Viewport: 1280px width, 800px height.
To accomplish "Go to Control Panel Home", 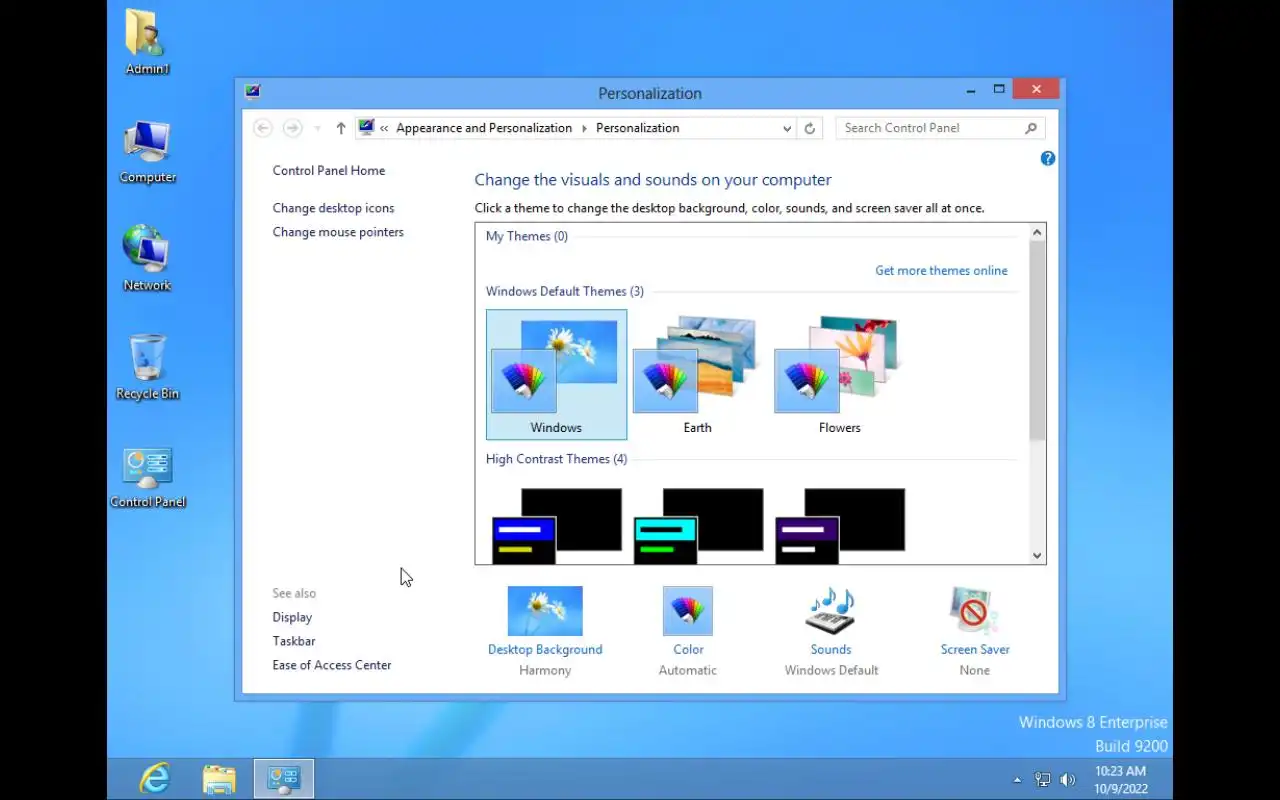I will (329, 171).
